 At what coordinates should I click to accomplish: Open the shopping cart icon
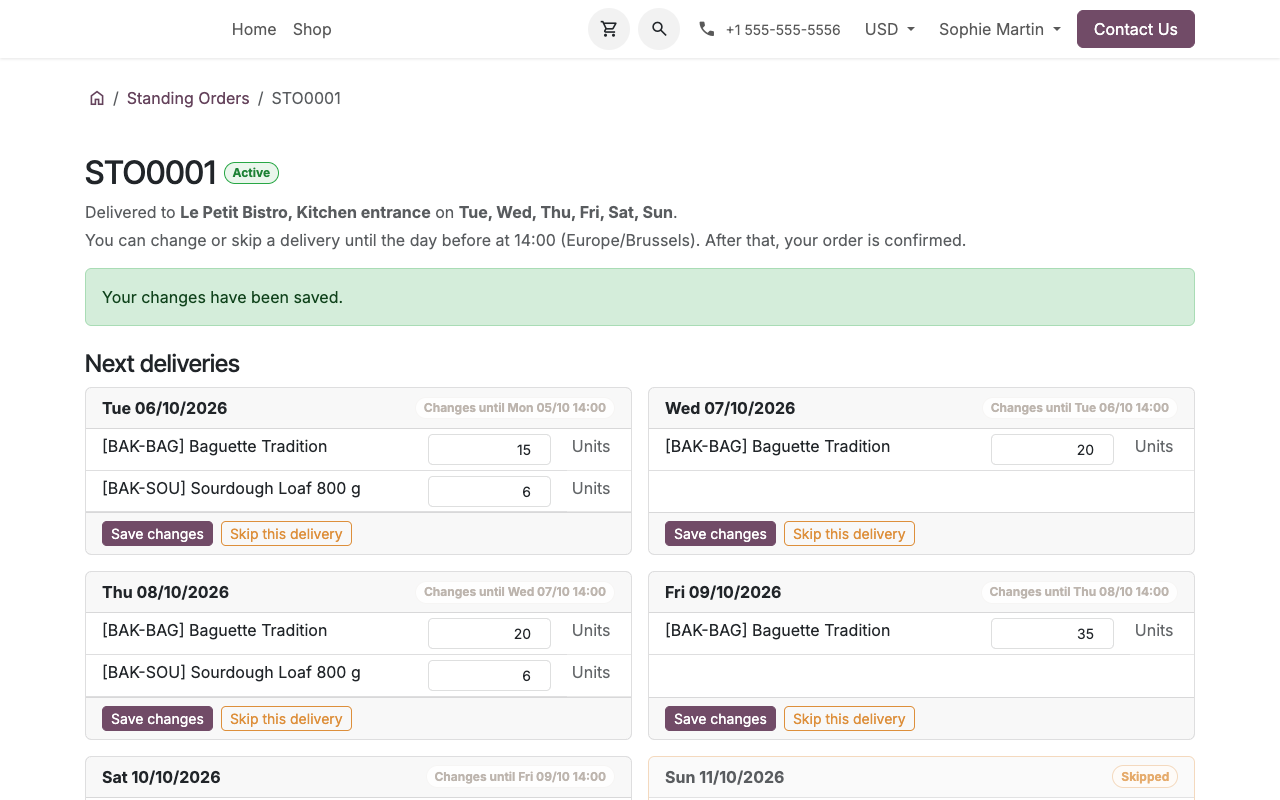[609, 29]
